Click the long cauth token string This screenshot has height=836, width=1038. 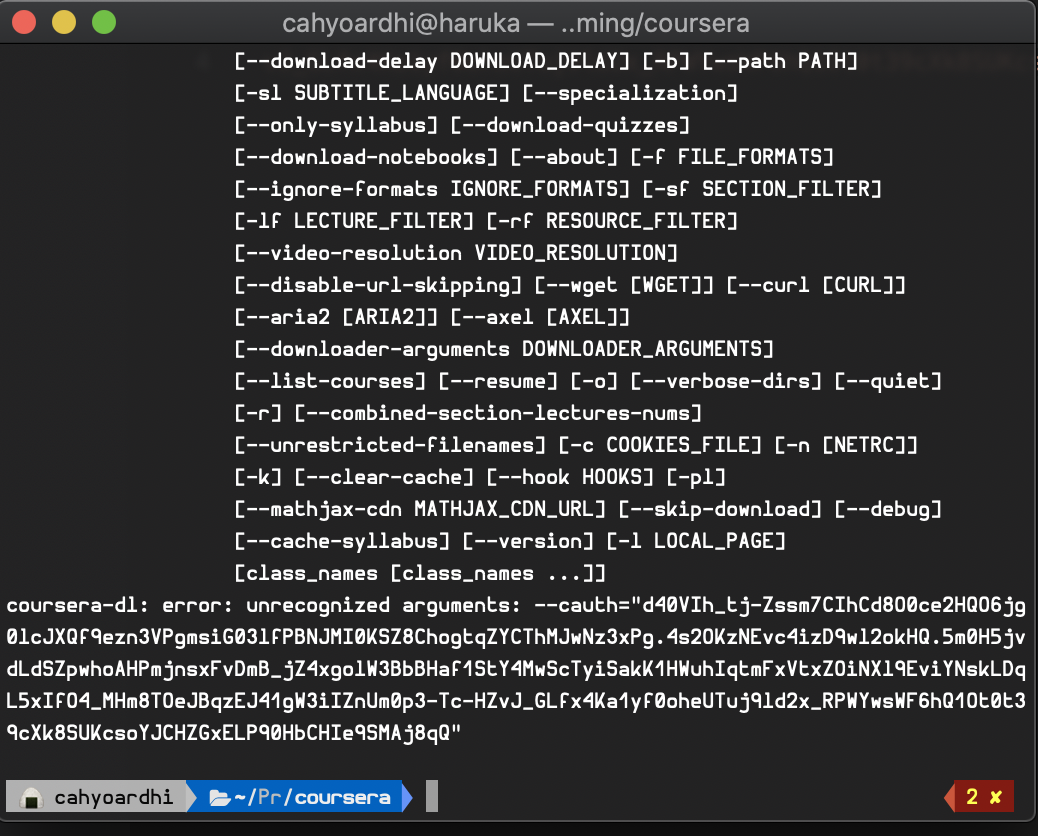click(500, 668)
